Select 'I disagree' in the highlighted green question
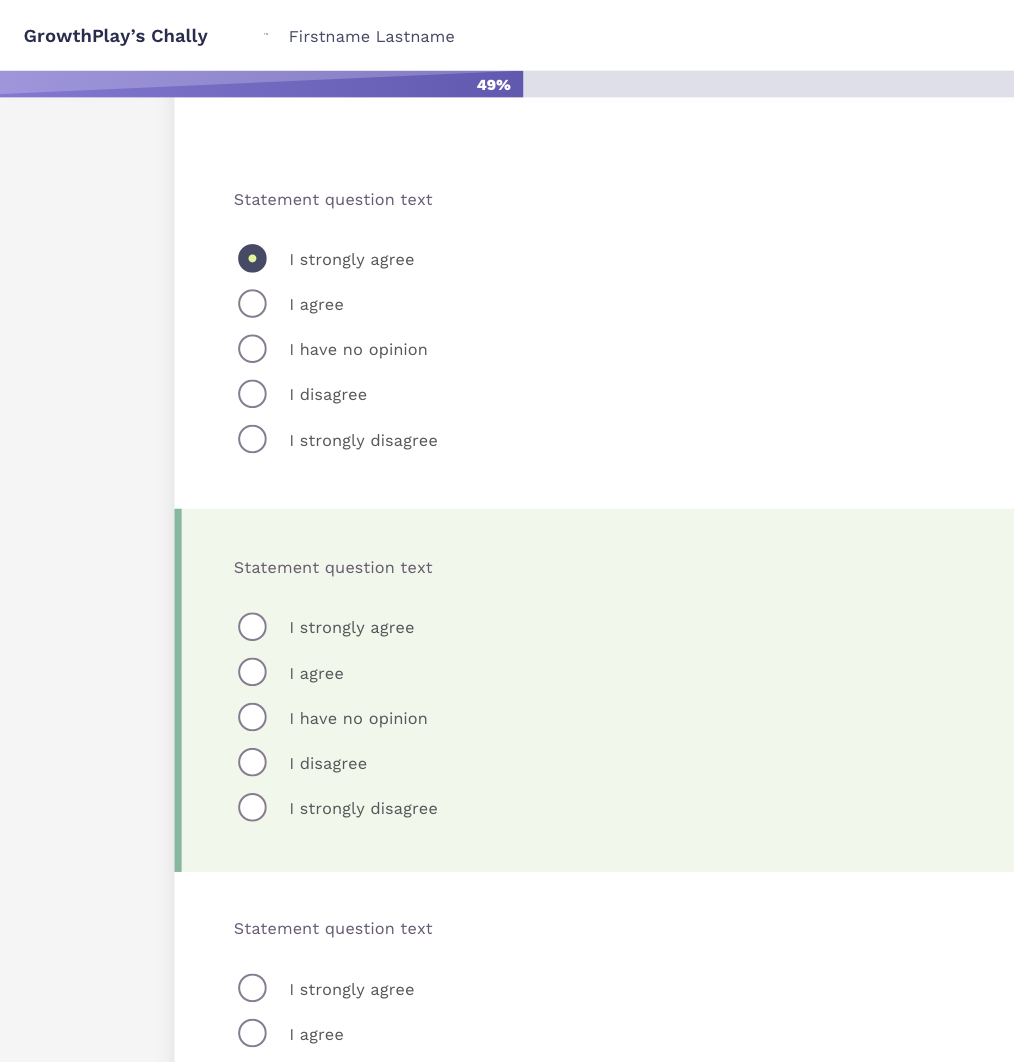 [x=252, y=763]
